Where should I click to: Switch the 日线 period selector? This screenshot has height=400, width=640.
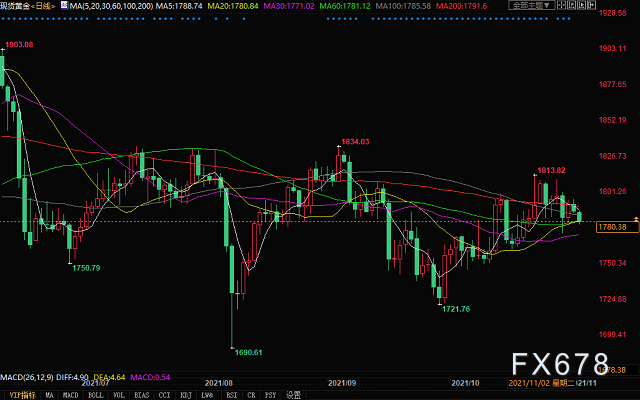43,6
